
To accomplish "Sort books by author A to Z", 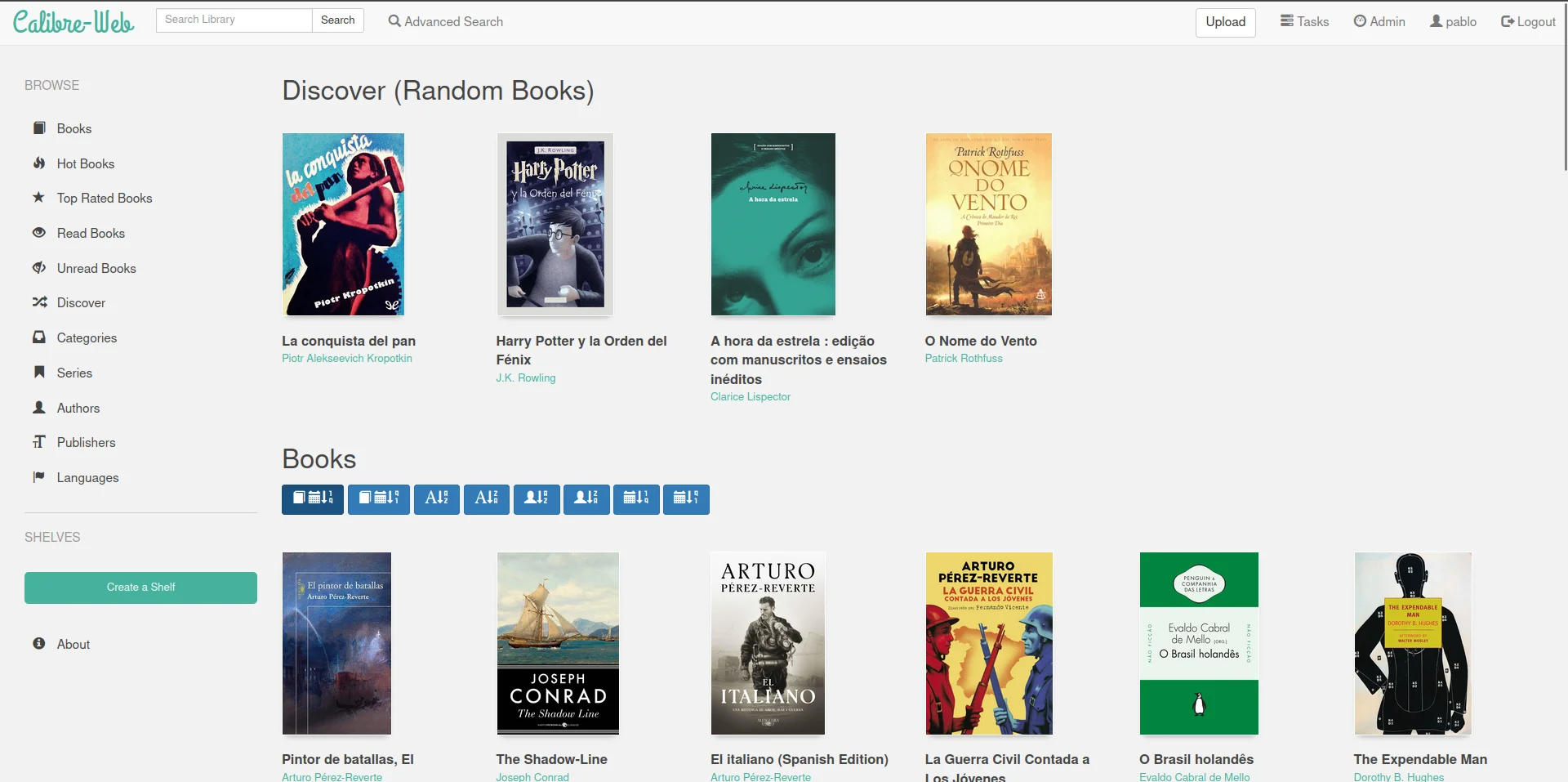I will click(536, 499).
